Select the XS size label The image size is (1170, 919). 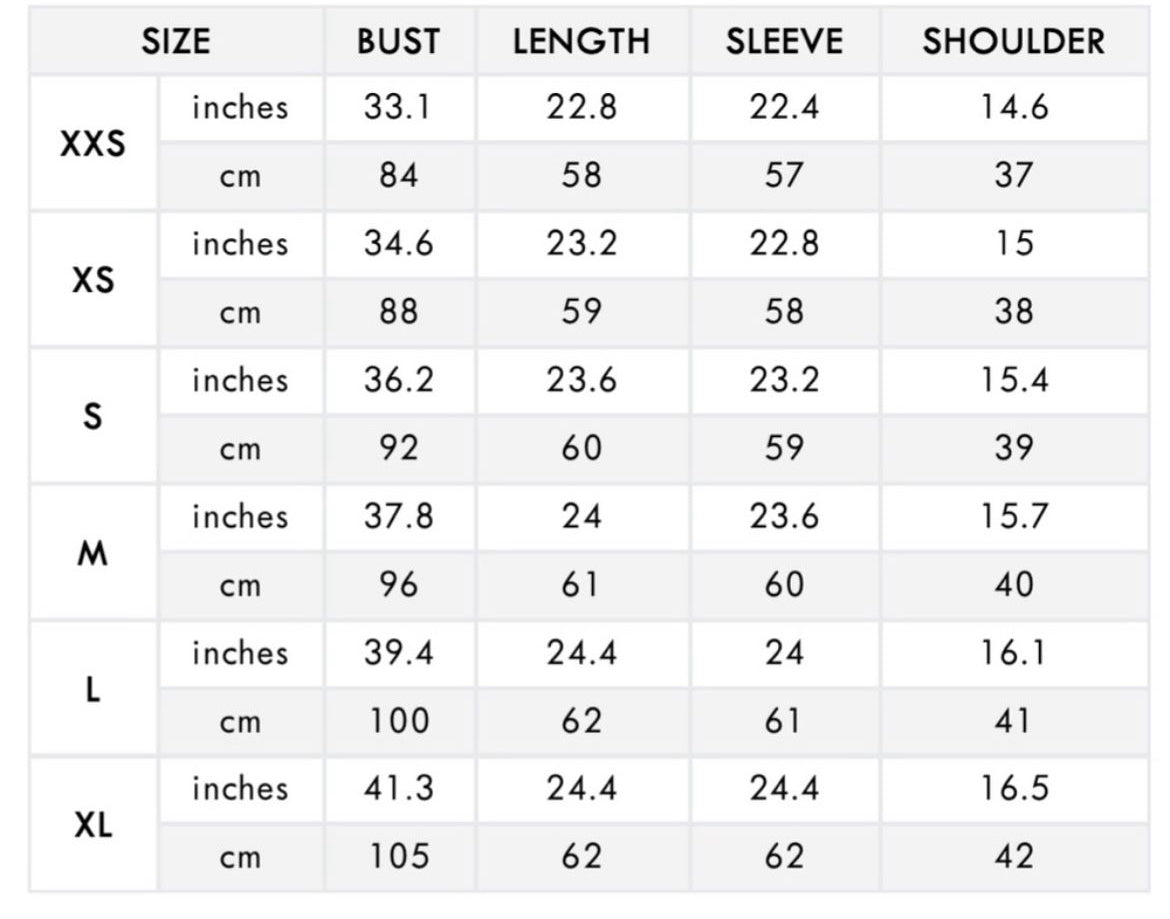(93, 280)
